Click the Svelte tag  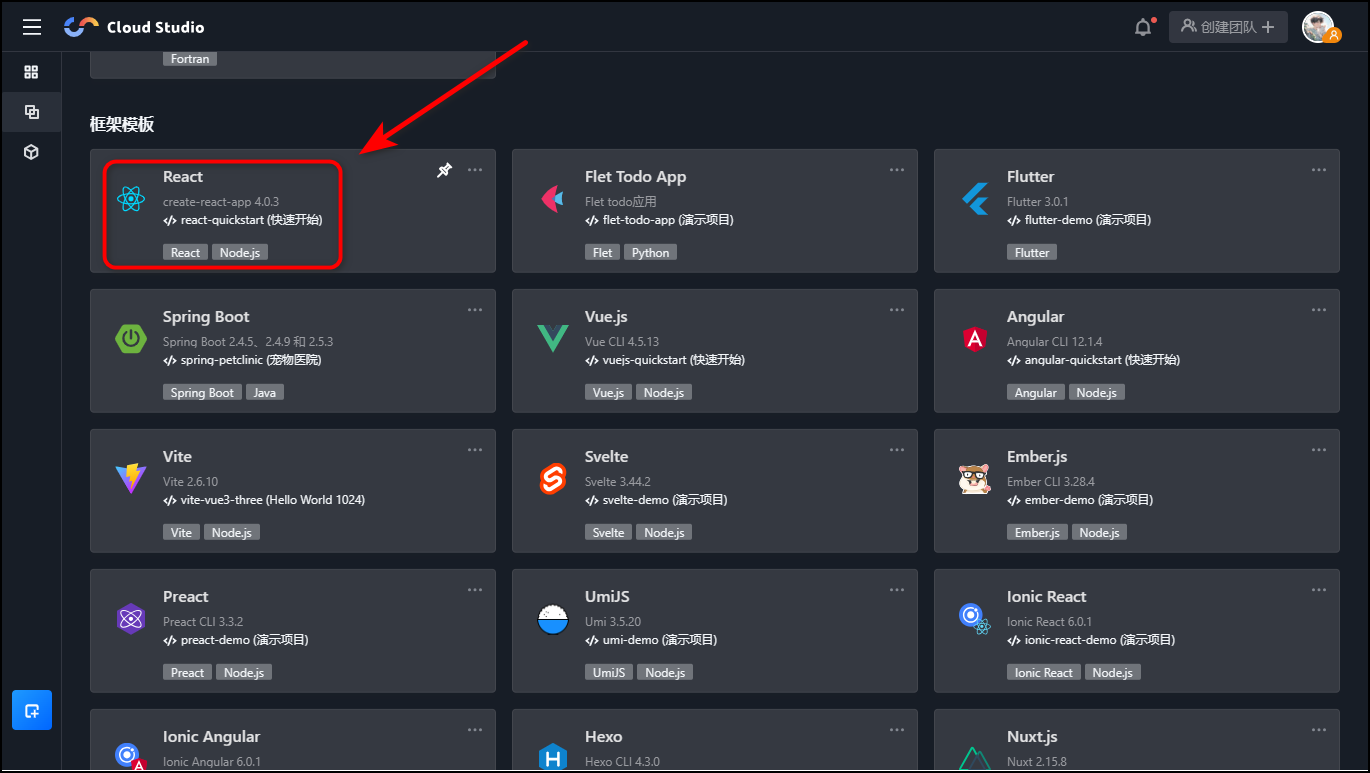(608, 533)
